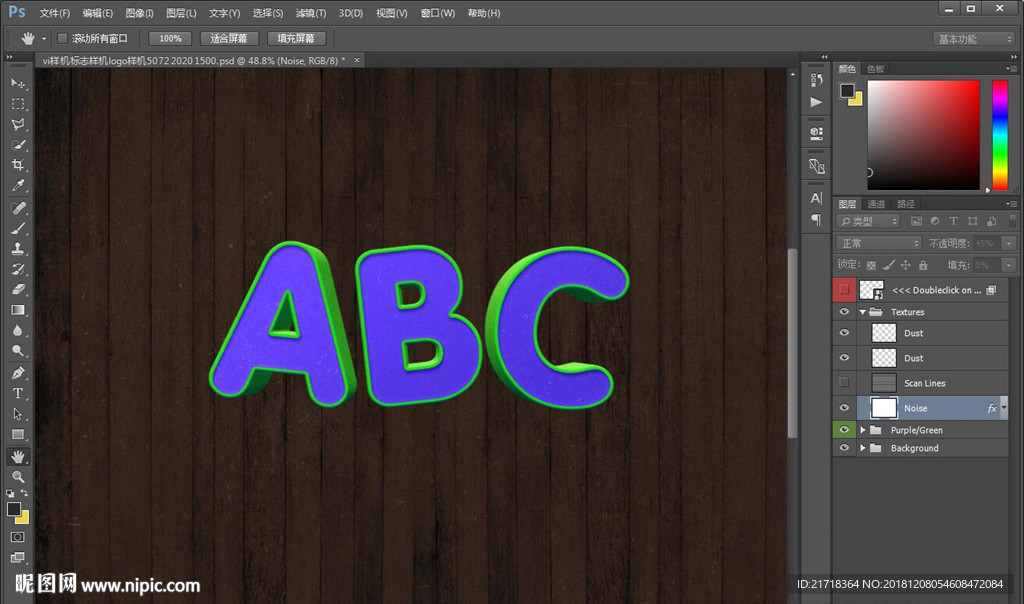The height and width of the screenshot is (604, 1024).
Task: Select the Gradient tool
Action: coord(18,310)
